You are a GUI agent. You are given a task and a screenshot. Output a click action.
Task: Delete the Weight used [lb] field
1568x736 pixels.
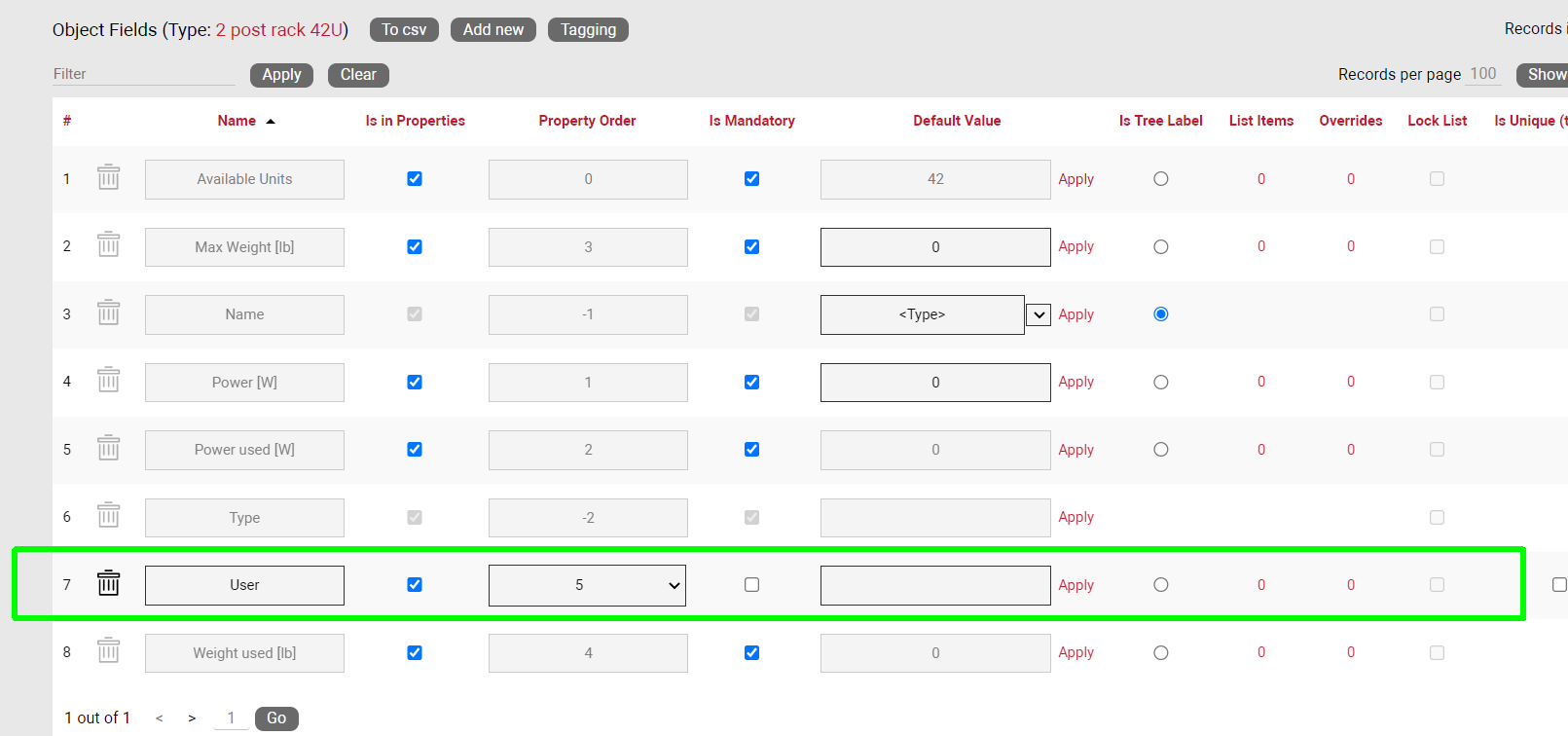108,651
